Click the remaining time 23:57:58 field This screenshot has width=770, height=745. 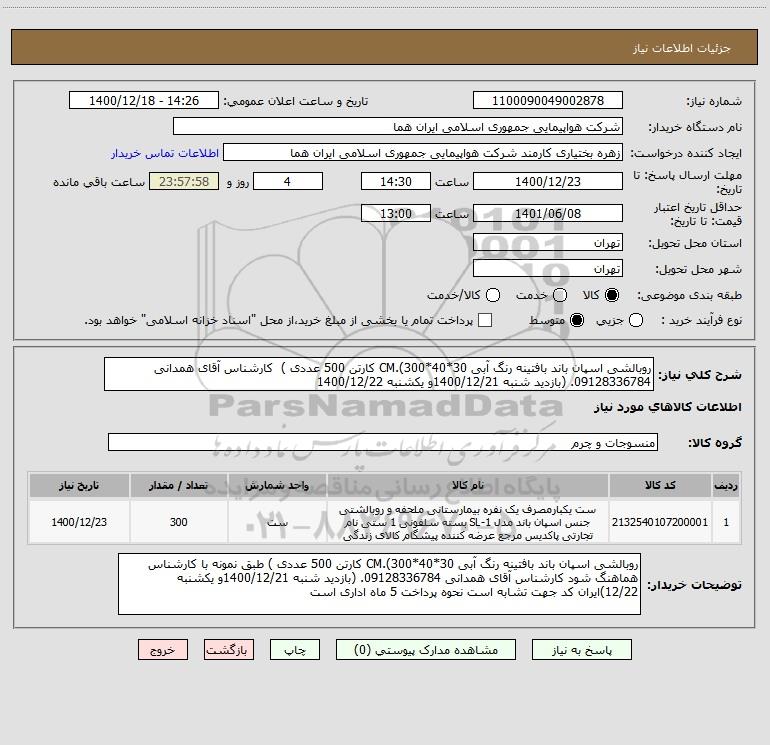click(184, 181)
